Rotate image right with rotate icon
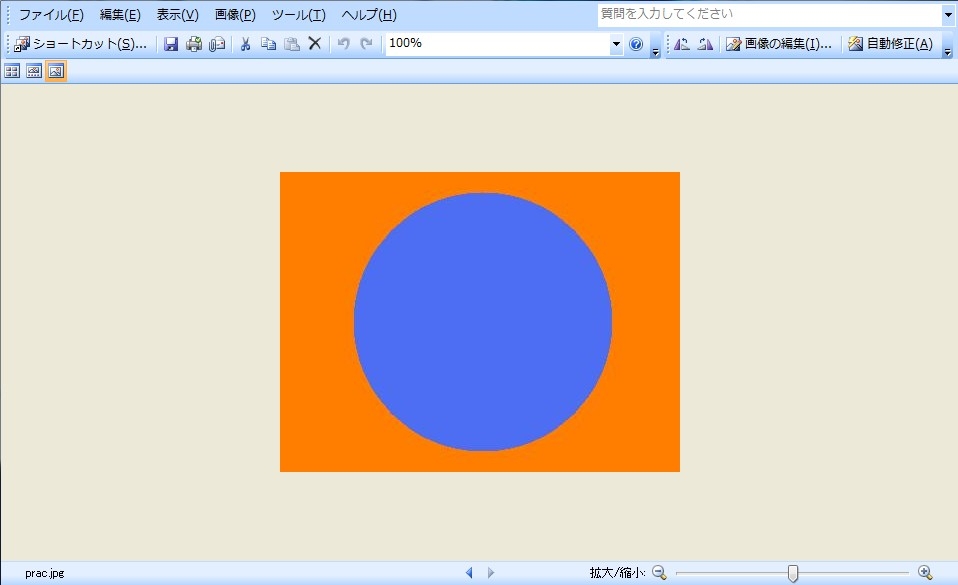The height and width of the screenshot is (585, 958). 705,44
